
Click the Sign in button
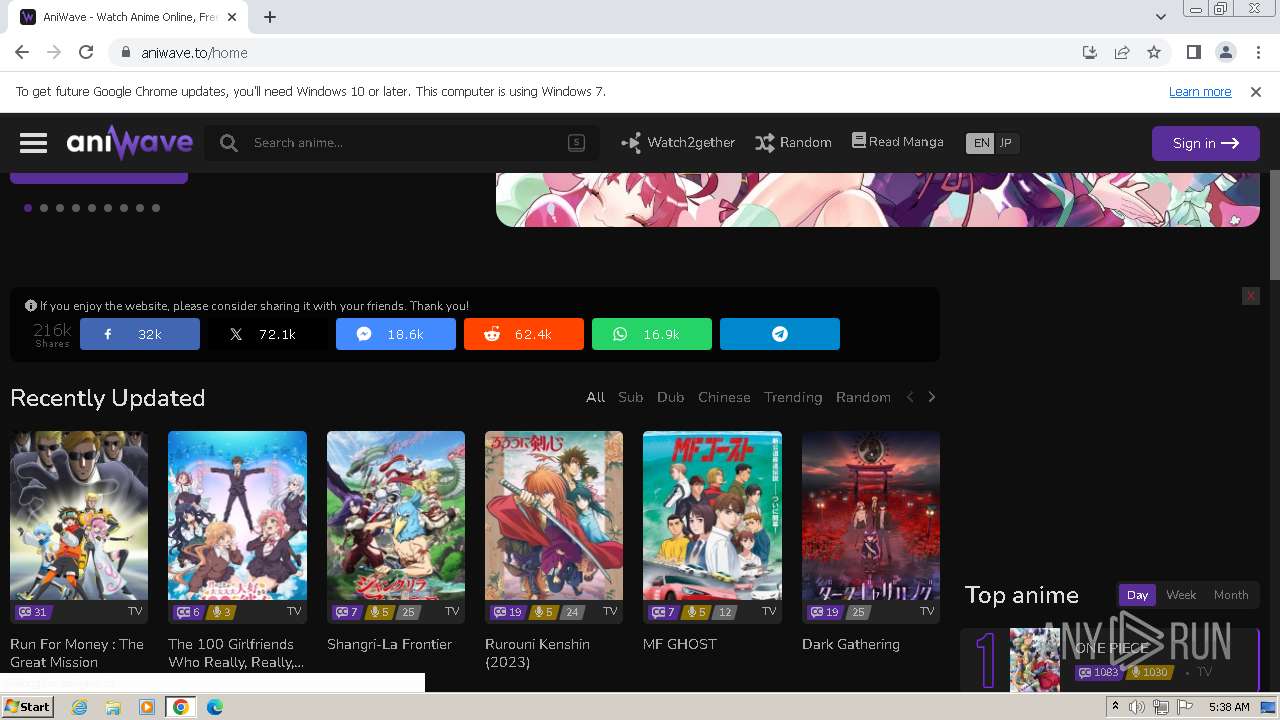tap(1206, 143)
